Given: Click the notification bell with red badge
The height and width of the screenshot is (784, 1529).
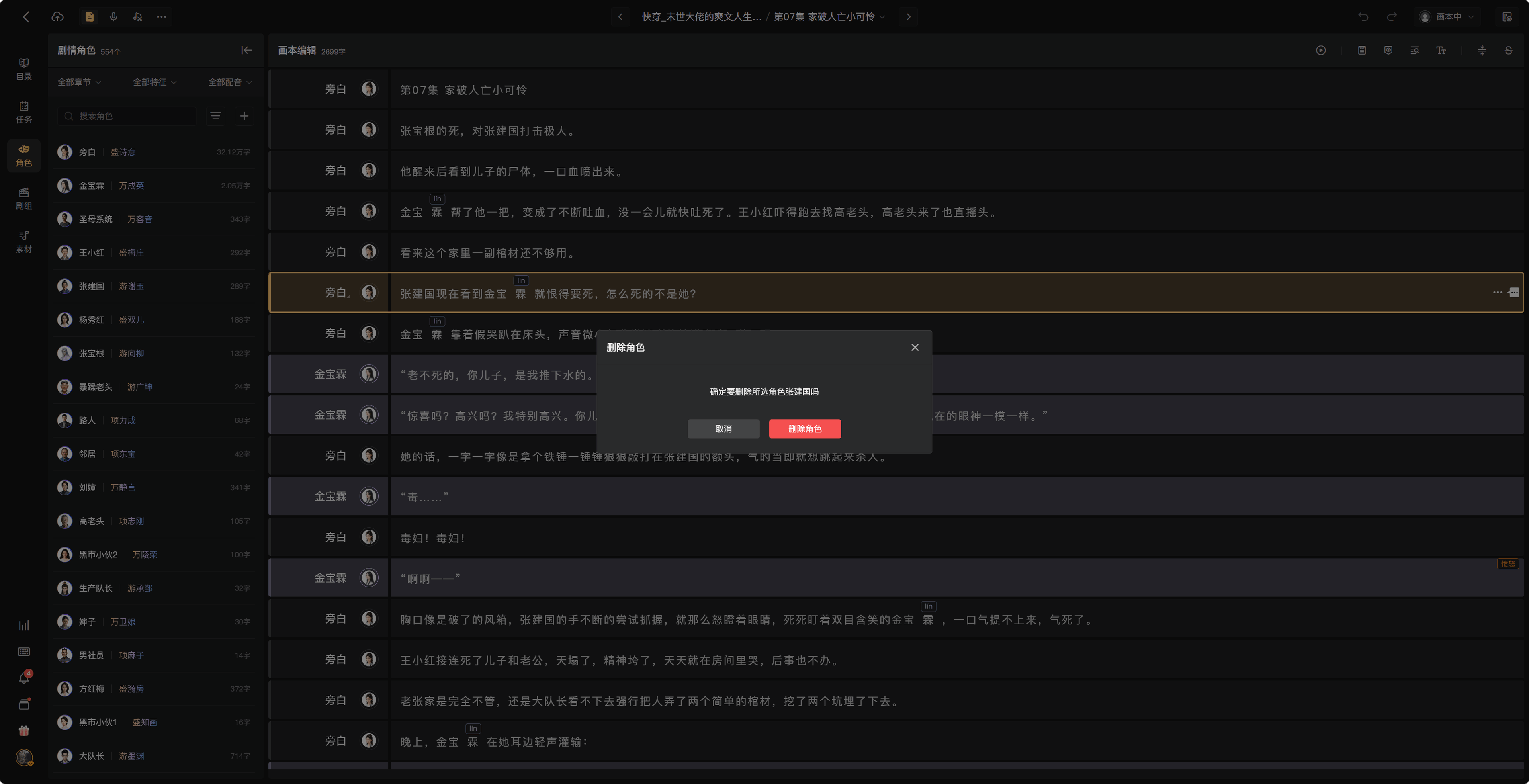Looking at the screenshot, I should tap(24, 678).
